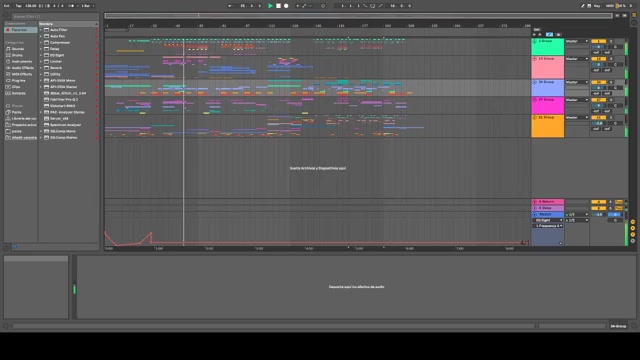
Task: Select the Utility device in browser list
Action: 55,74
